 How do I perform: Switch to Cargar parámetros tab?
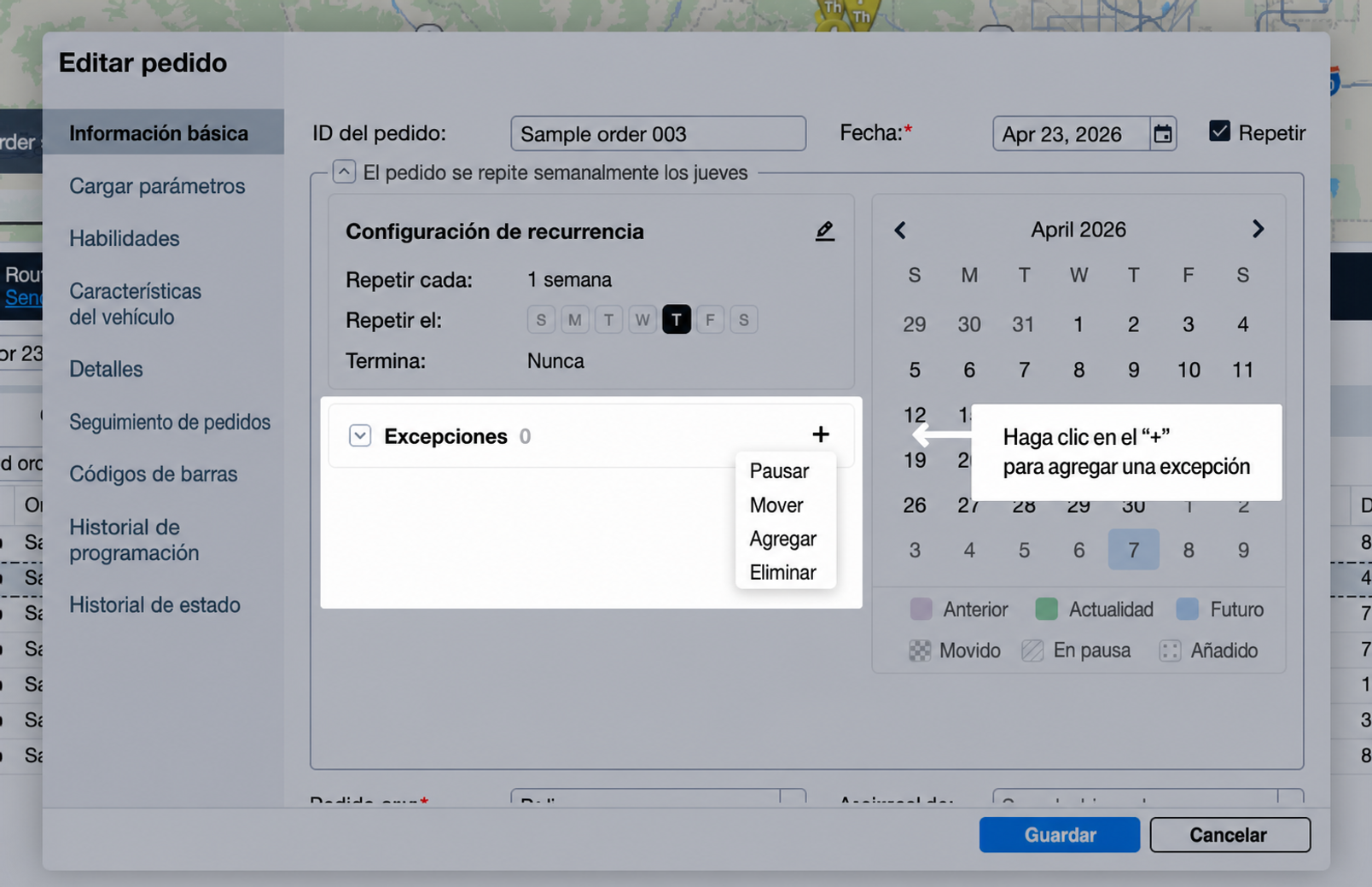157,186
